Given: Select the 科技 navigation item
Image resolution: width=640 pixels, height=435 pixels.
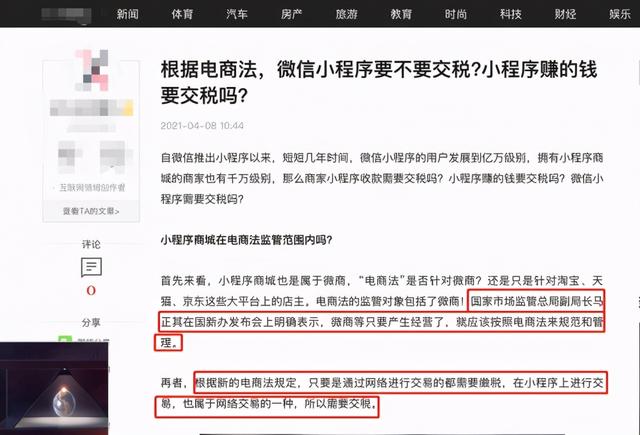Looking at the screenshot, I should point(511,14).
